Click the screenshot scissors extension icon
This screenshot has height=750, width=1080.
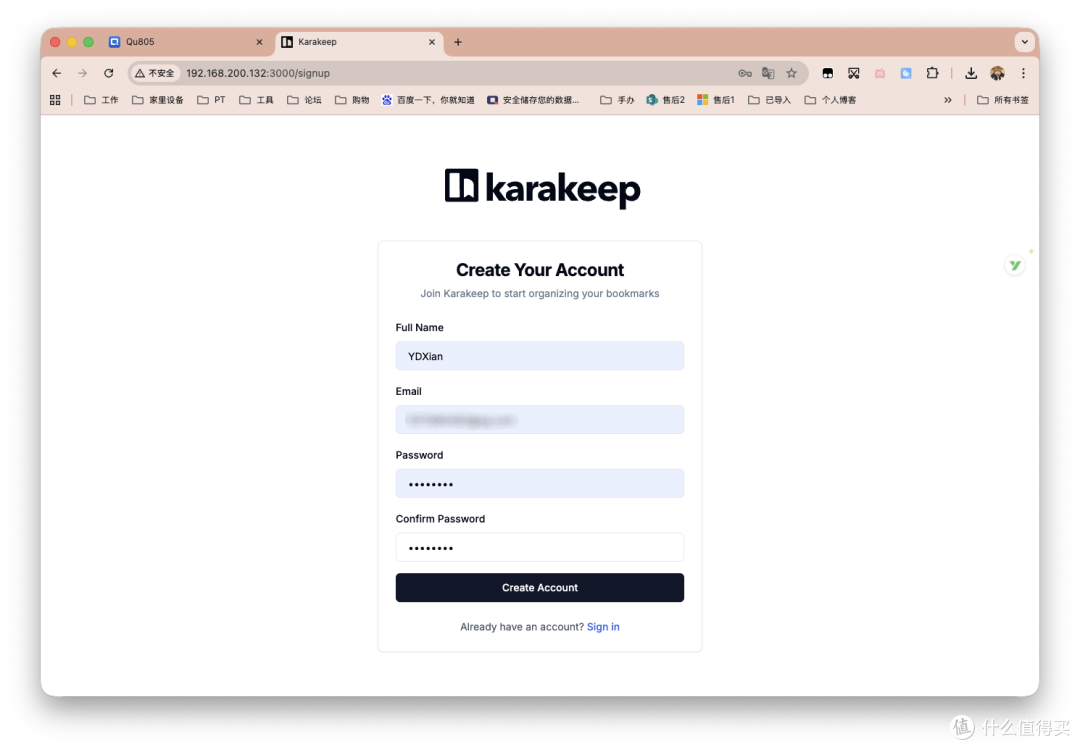(854, 73)
